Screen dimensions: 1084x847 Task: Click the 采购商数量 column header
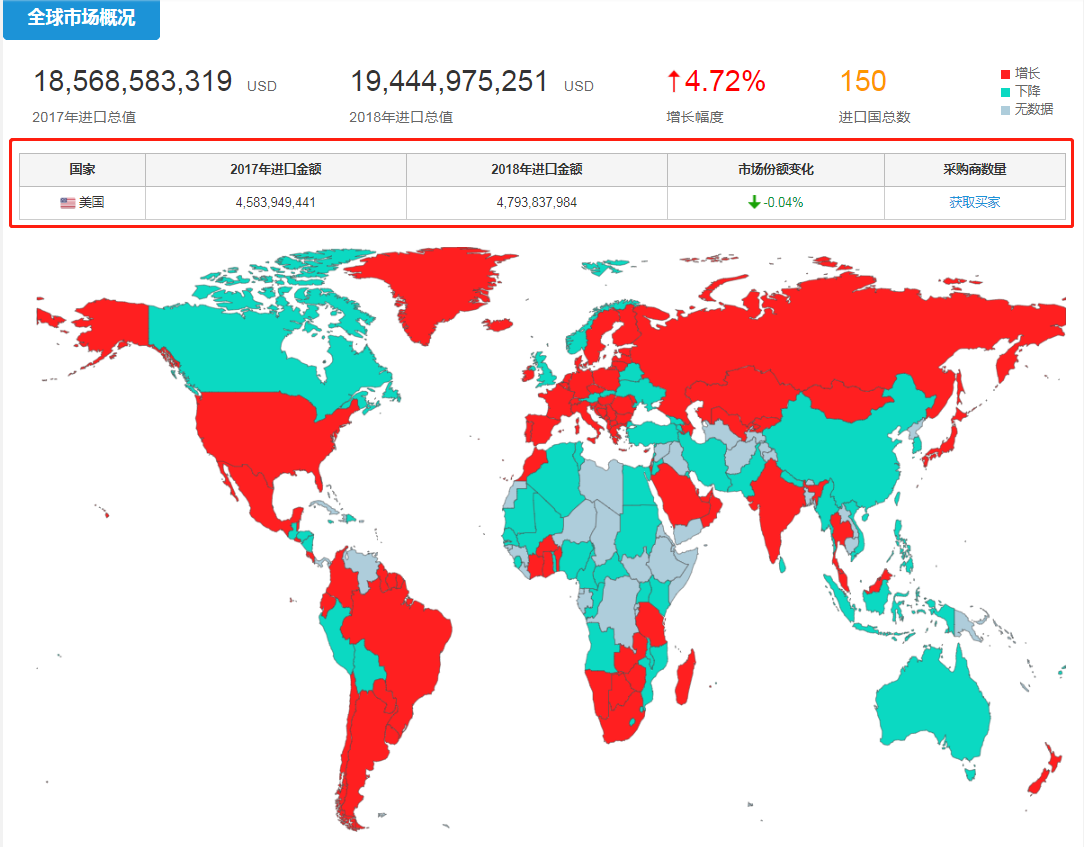(974, 170)
